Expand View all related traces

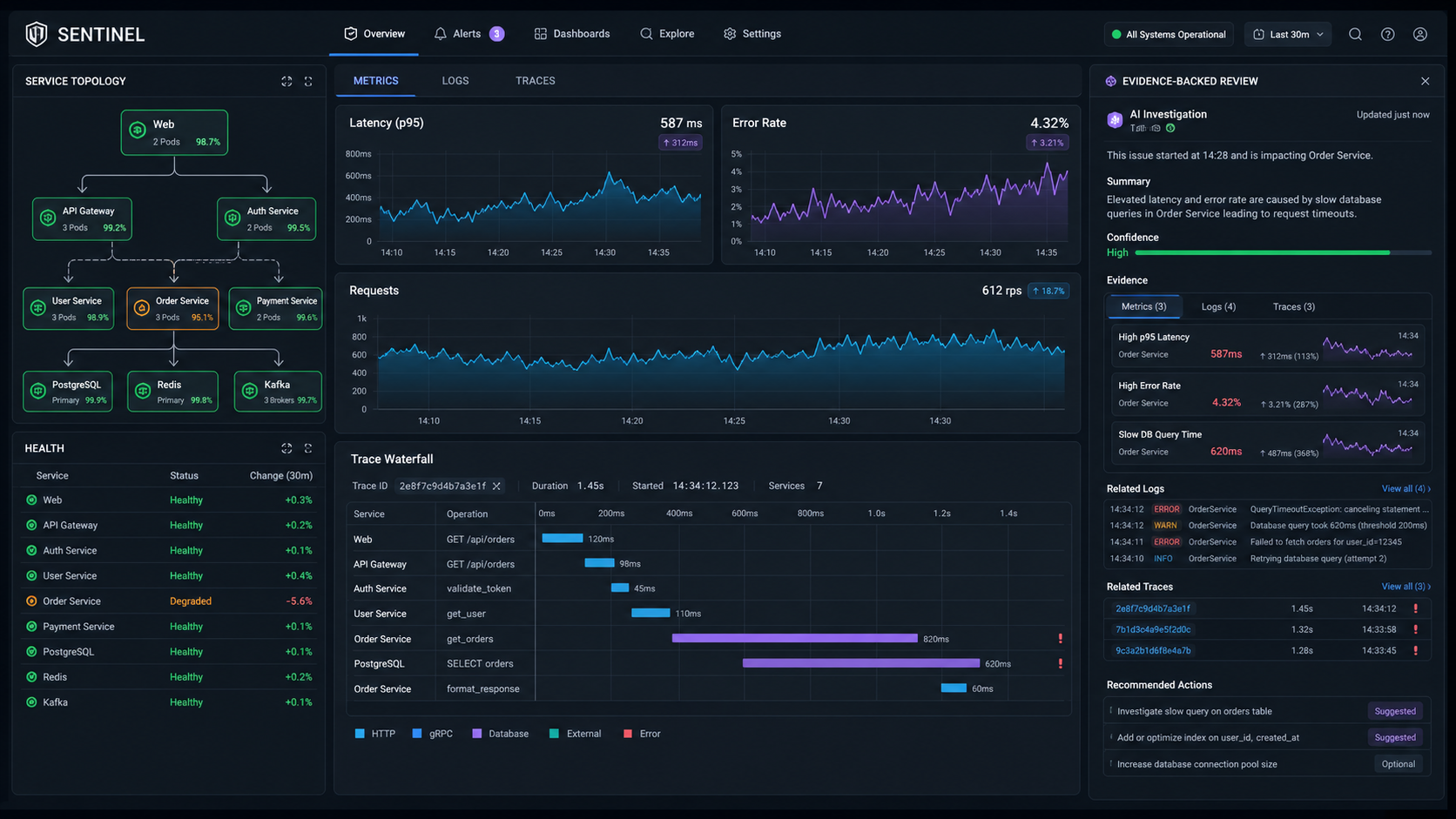(x=1405, y=587)
